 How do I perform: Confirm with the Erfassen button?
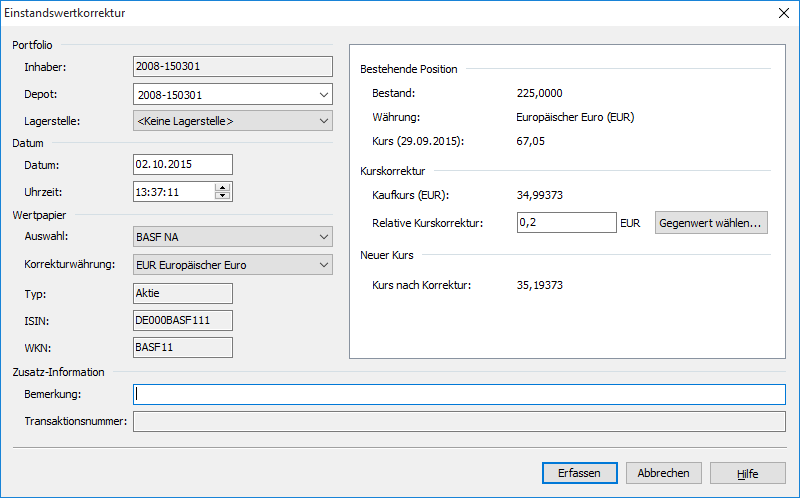click(x=580, y=473)
